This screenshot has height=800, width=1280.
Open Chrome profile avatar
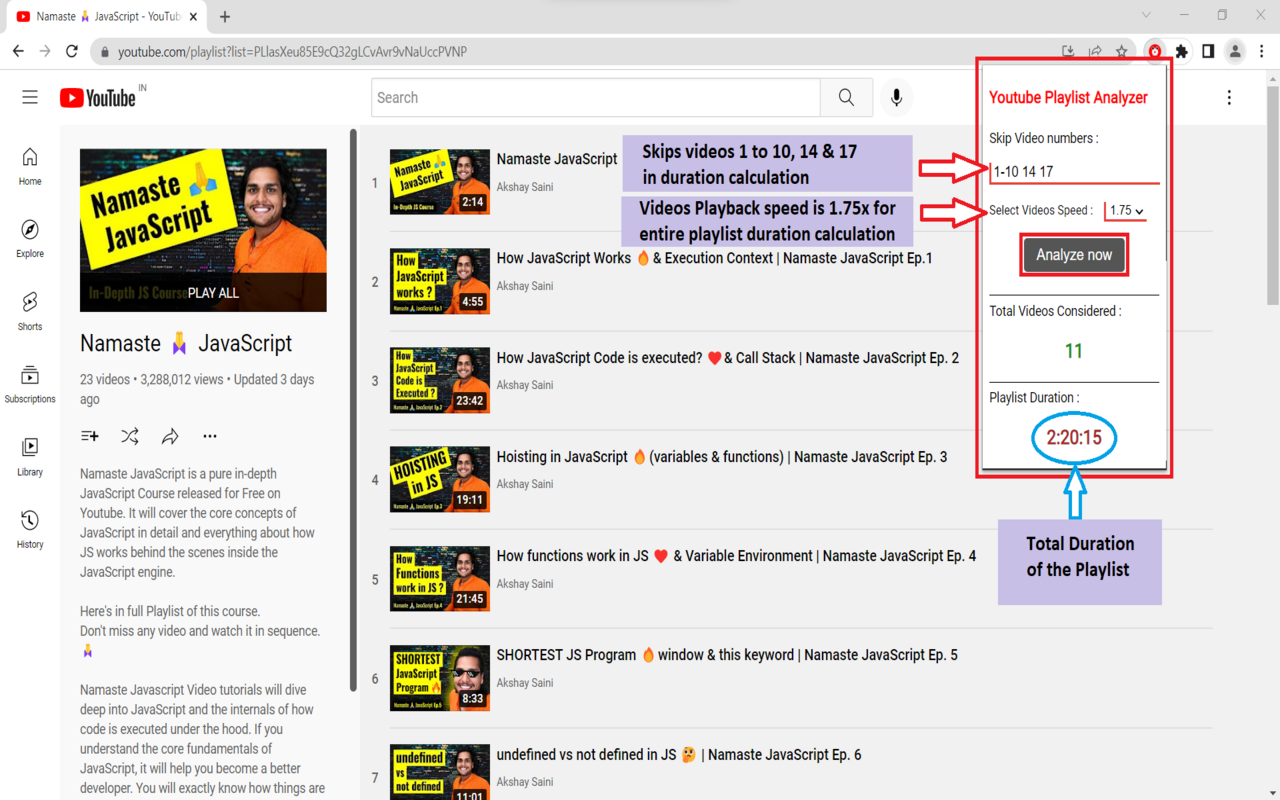click(1235, 51)
